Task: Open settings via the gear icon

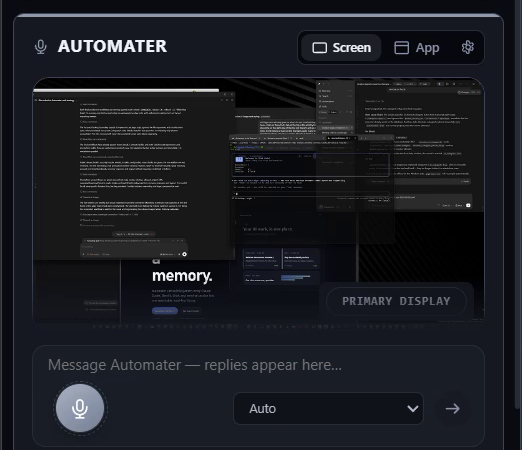Action: point(467,47)
